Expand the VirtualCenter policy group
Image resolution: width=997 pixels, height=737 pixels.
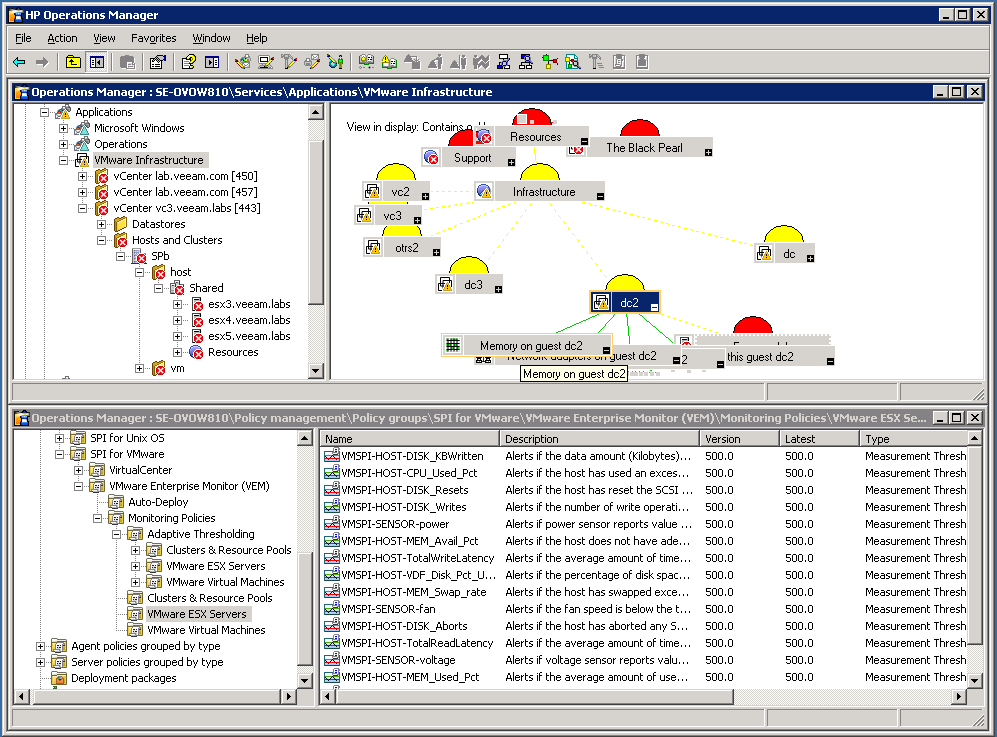(78, 470)
